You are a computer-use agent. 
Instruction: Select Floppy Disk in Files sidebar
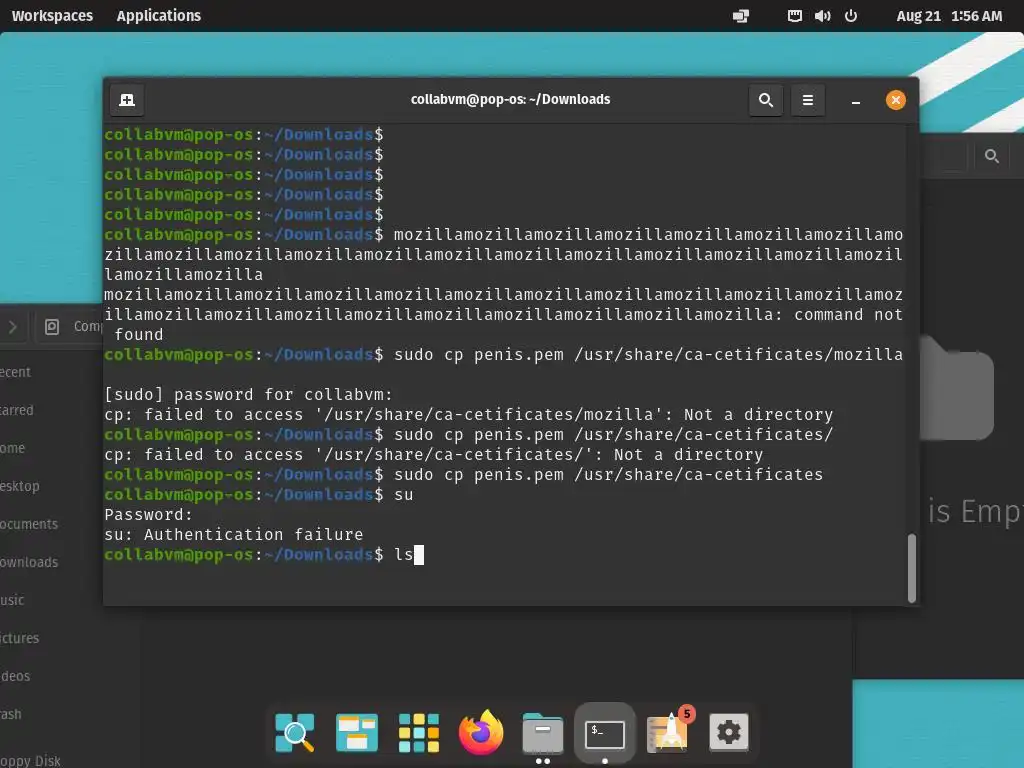click(x=30, y=760)
